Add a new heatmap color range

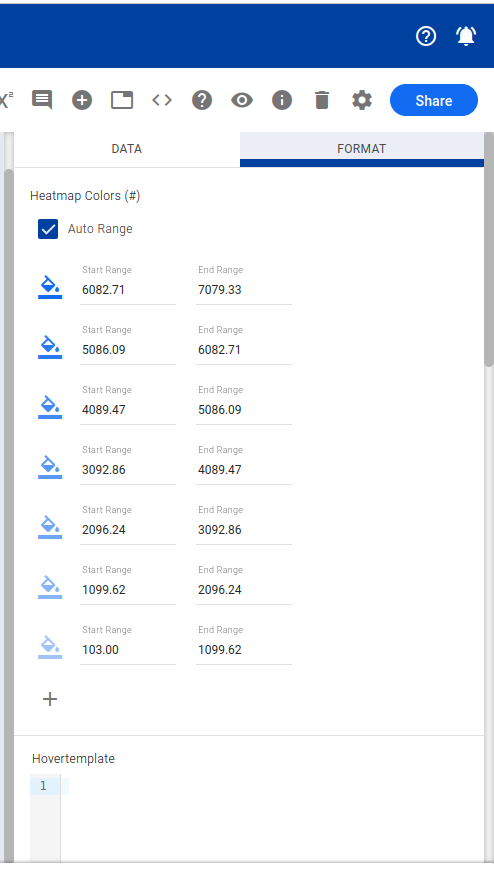pos(50,699)
